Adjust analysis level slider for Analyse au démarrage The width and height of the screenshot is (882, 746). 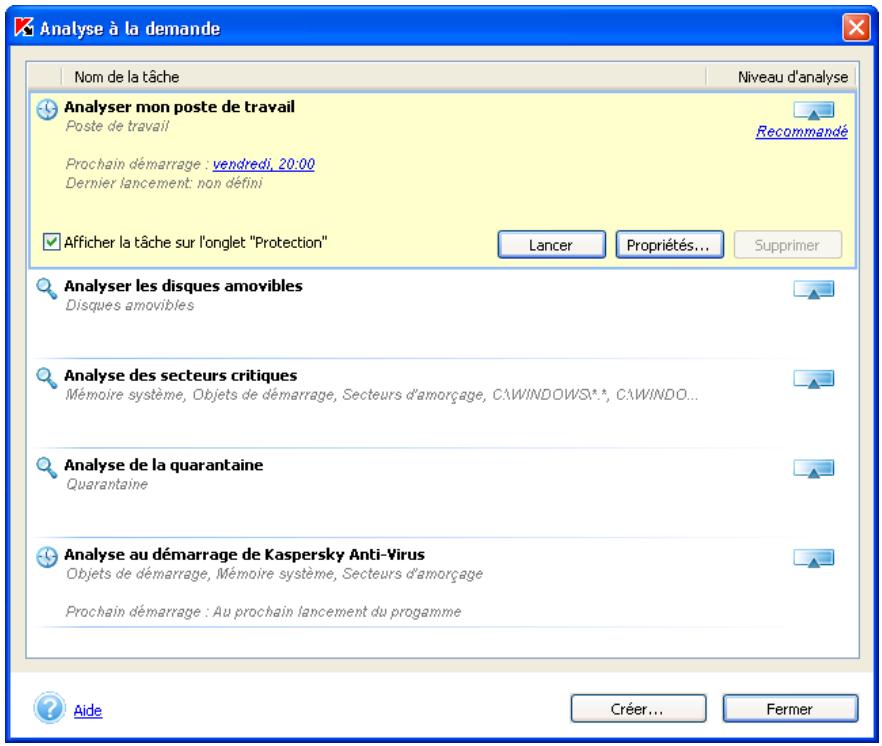(813, 559)
